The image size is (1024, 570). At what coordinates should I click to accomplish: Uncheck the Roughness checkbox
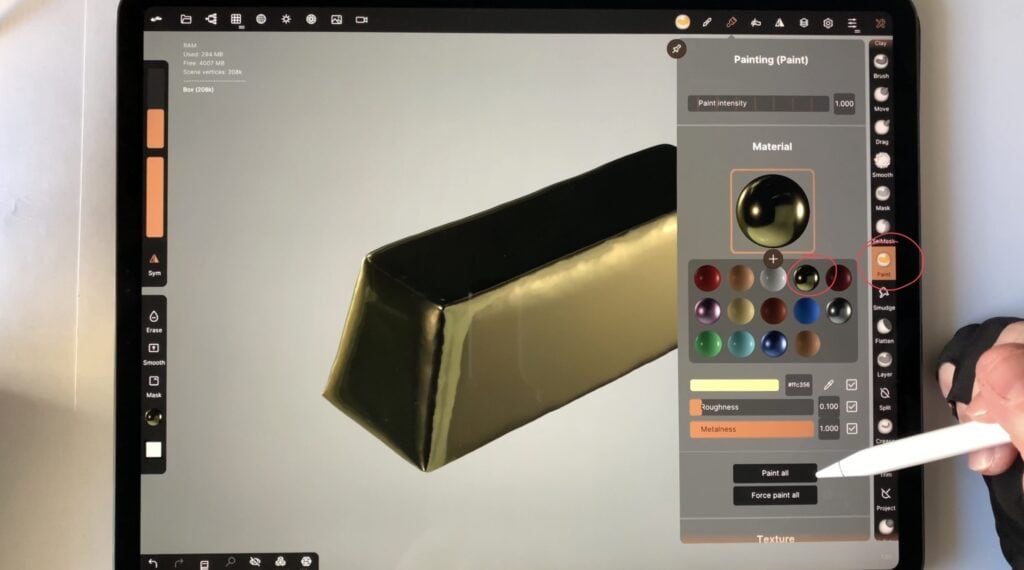point(851,407)
